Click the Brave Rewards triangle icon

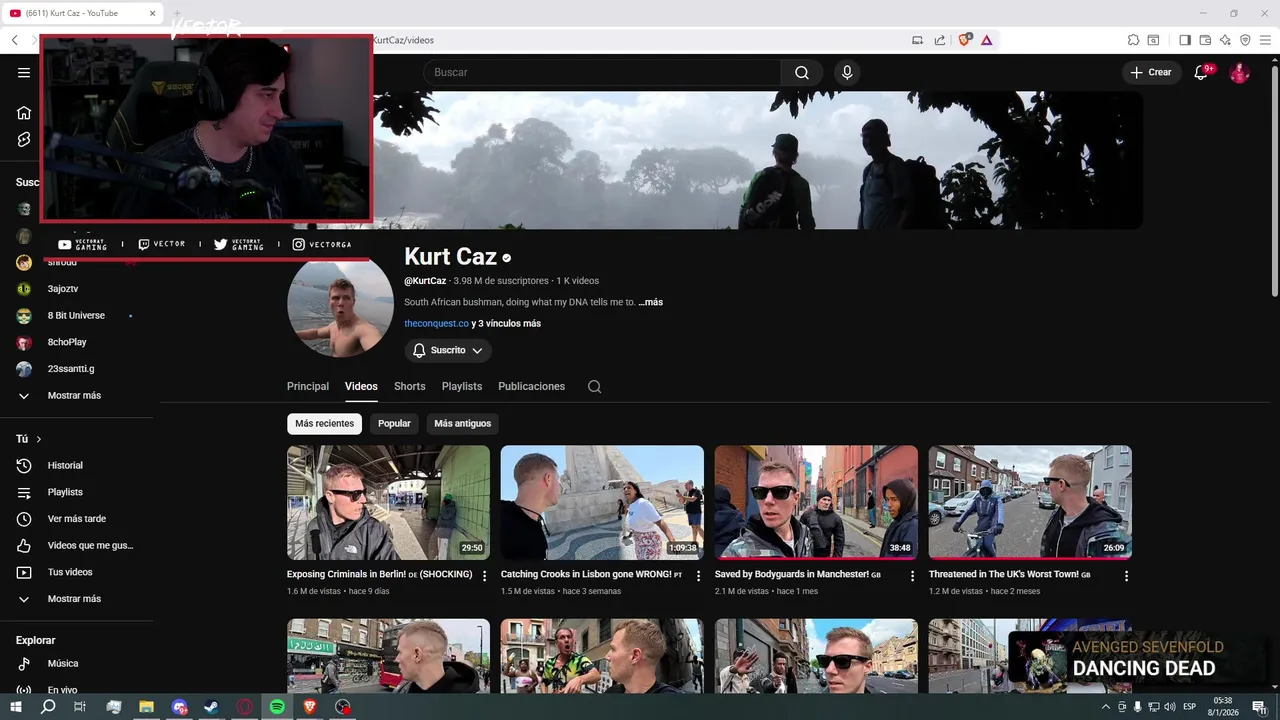point(986,40)
